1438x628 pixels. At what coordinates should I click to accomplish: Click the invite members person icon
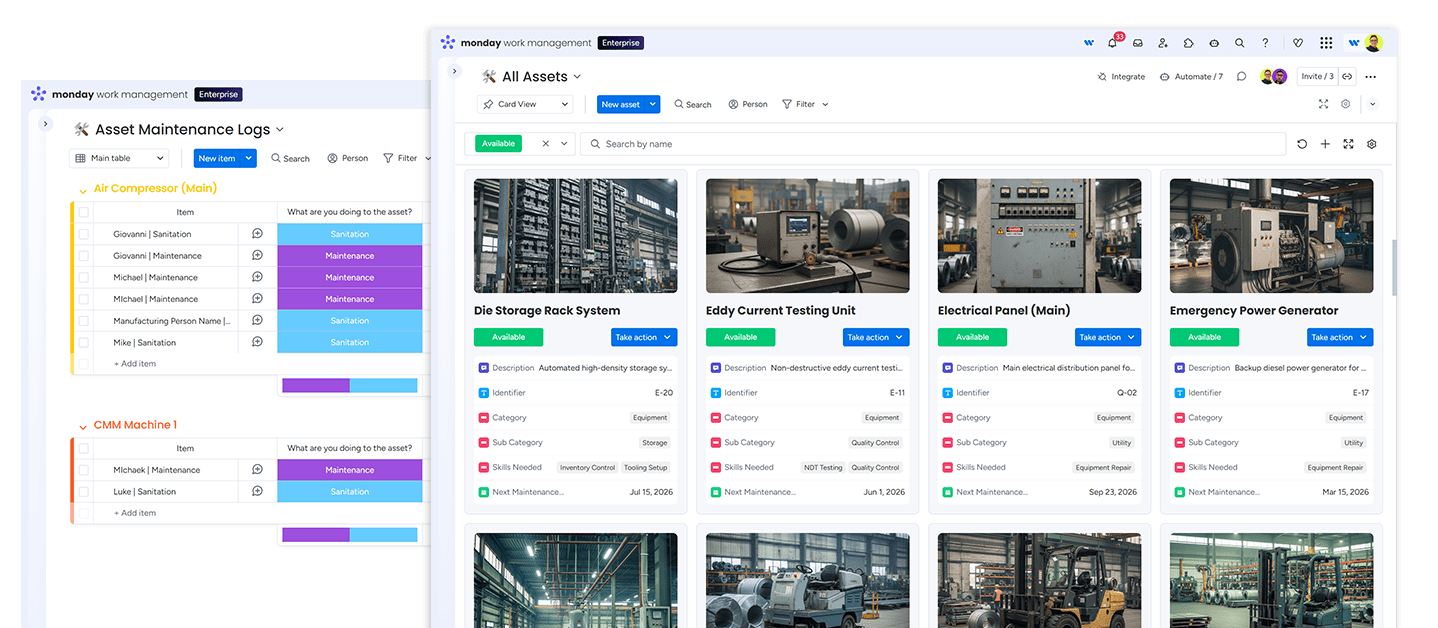(x=1163, y=43)
